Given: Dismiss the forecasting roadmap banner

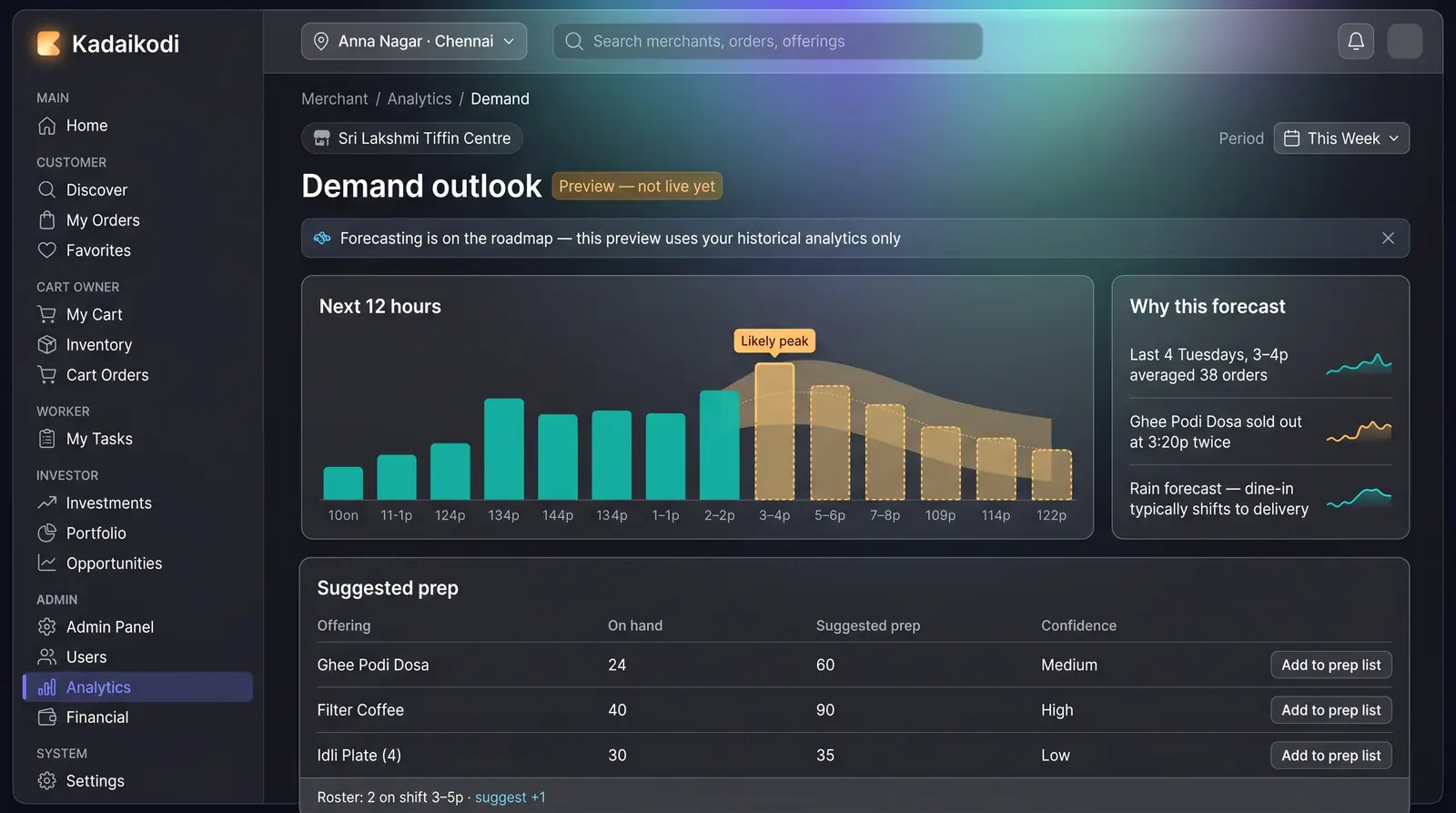Looking at the screenshot, I should (x=1388, y=238).
